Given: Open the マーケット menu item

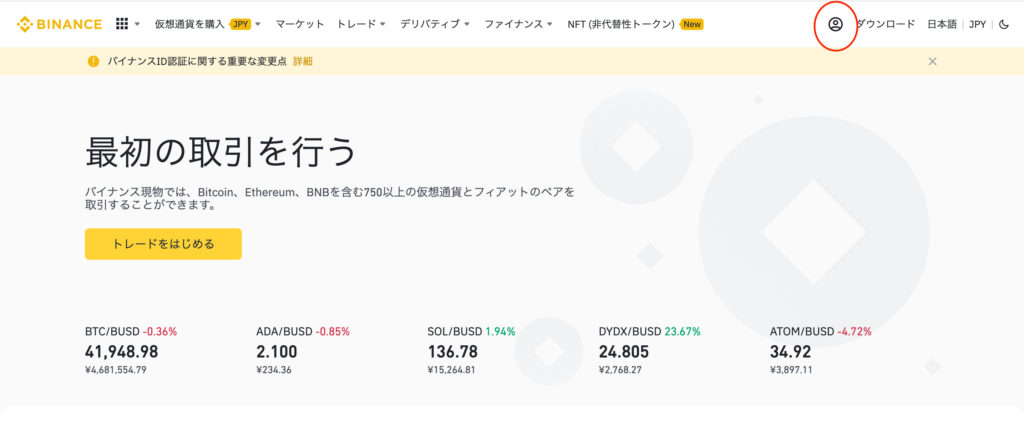Looking at the screenshot, I should [x=300, y=24].
